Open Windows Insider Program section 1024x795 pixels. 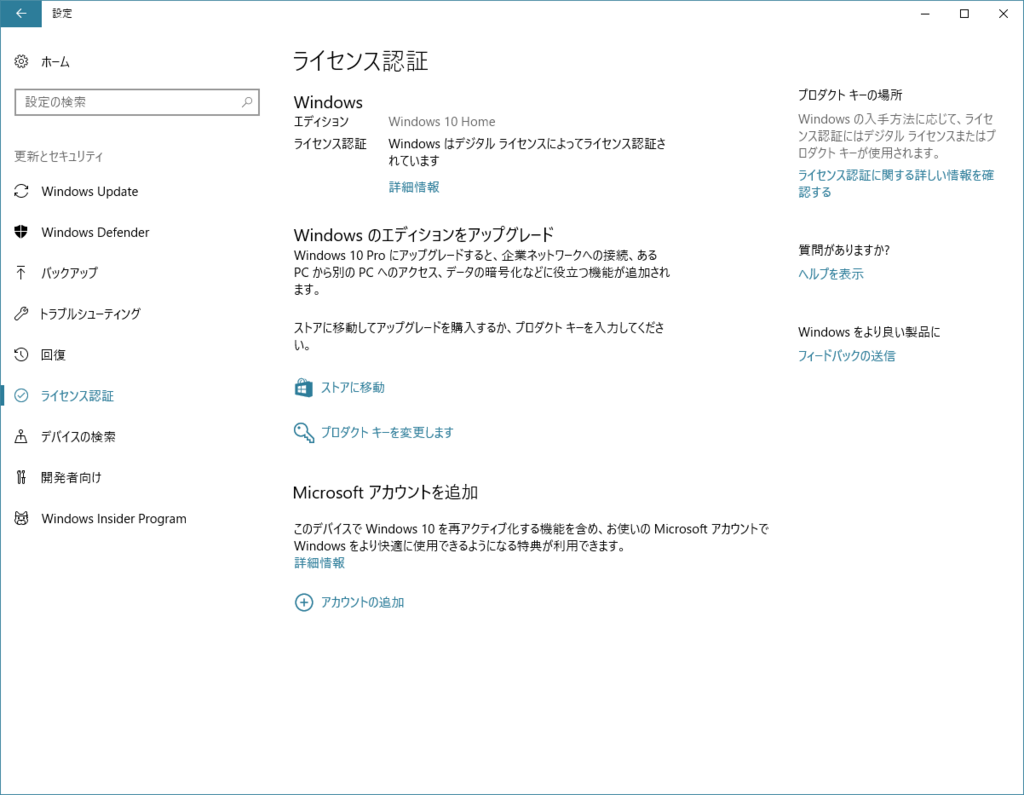tap(114, 518)
